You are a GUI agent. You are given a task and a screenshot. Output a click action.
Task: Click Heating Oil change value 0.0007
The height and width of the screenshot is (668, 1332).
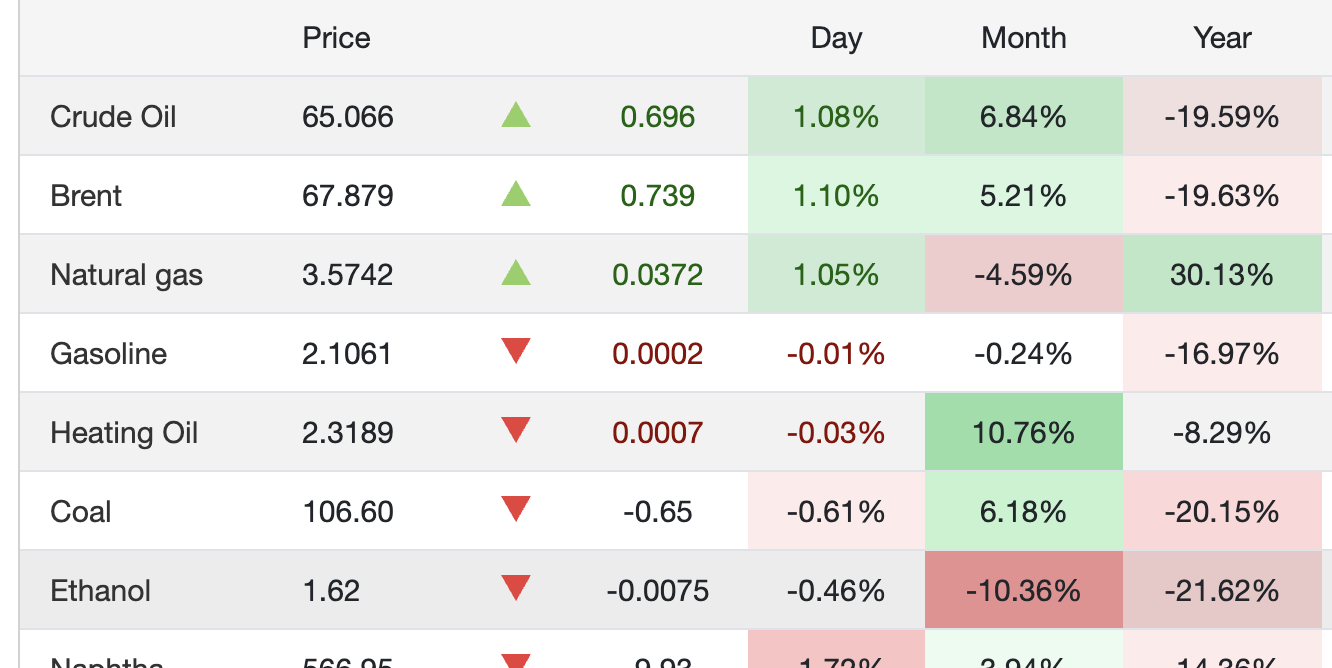click(x=658, y=433)
